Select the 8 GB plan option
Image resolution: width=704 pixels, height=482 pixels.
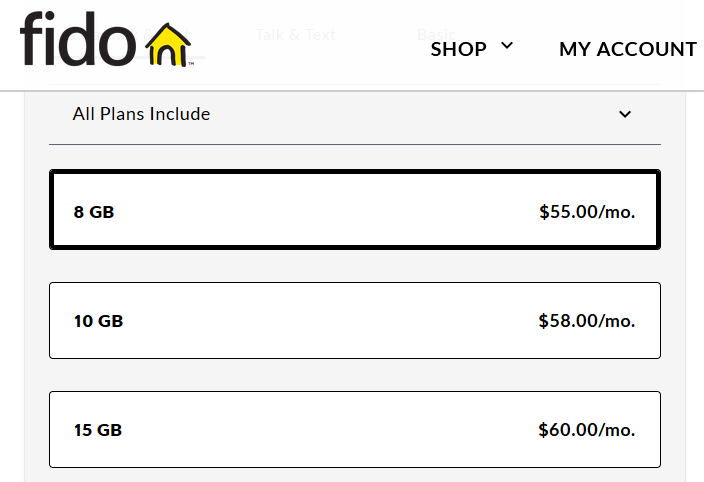coord(94,212)
